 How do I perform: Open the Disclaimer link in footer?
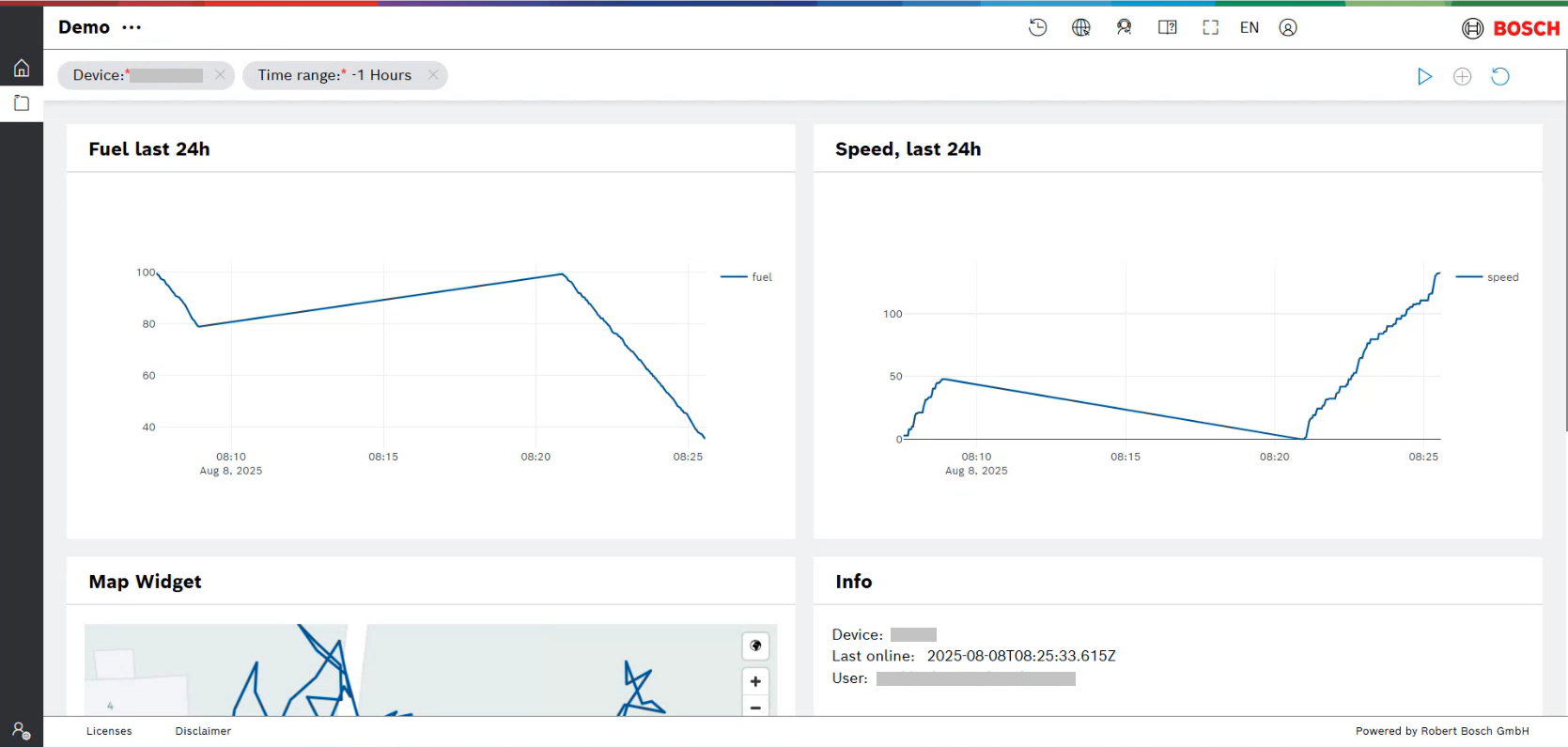(203, 731)
